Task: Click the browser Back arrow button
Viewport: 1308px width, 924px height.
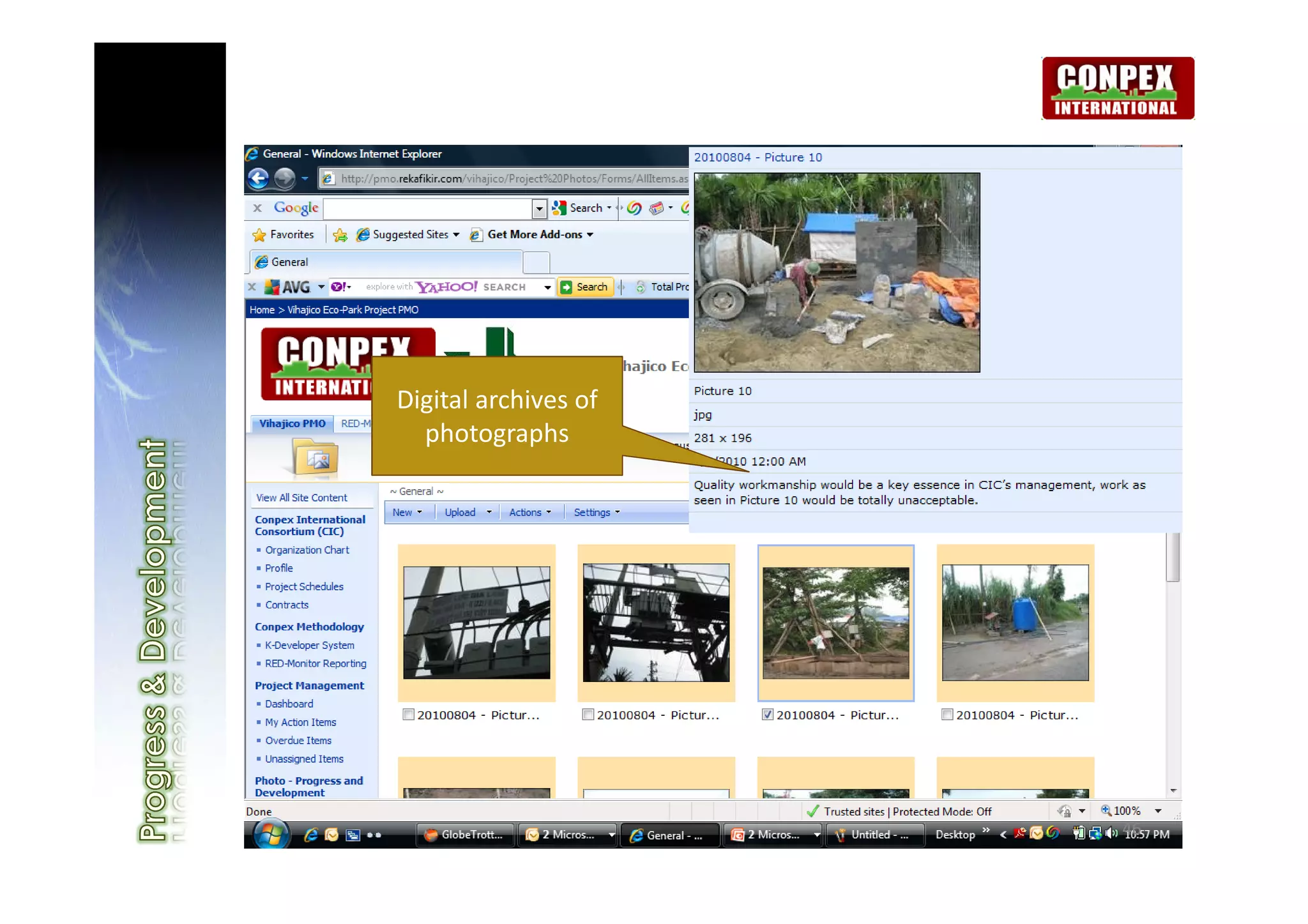Action: 259,178
